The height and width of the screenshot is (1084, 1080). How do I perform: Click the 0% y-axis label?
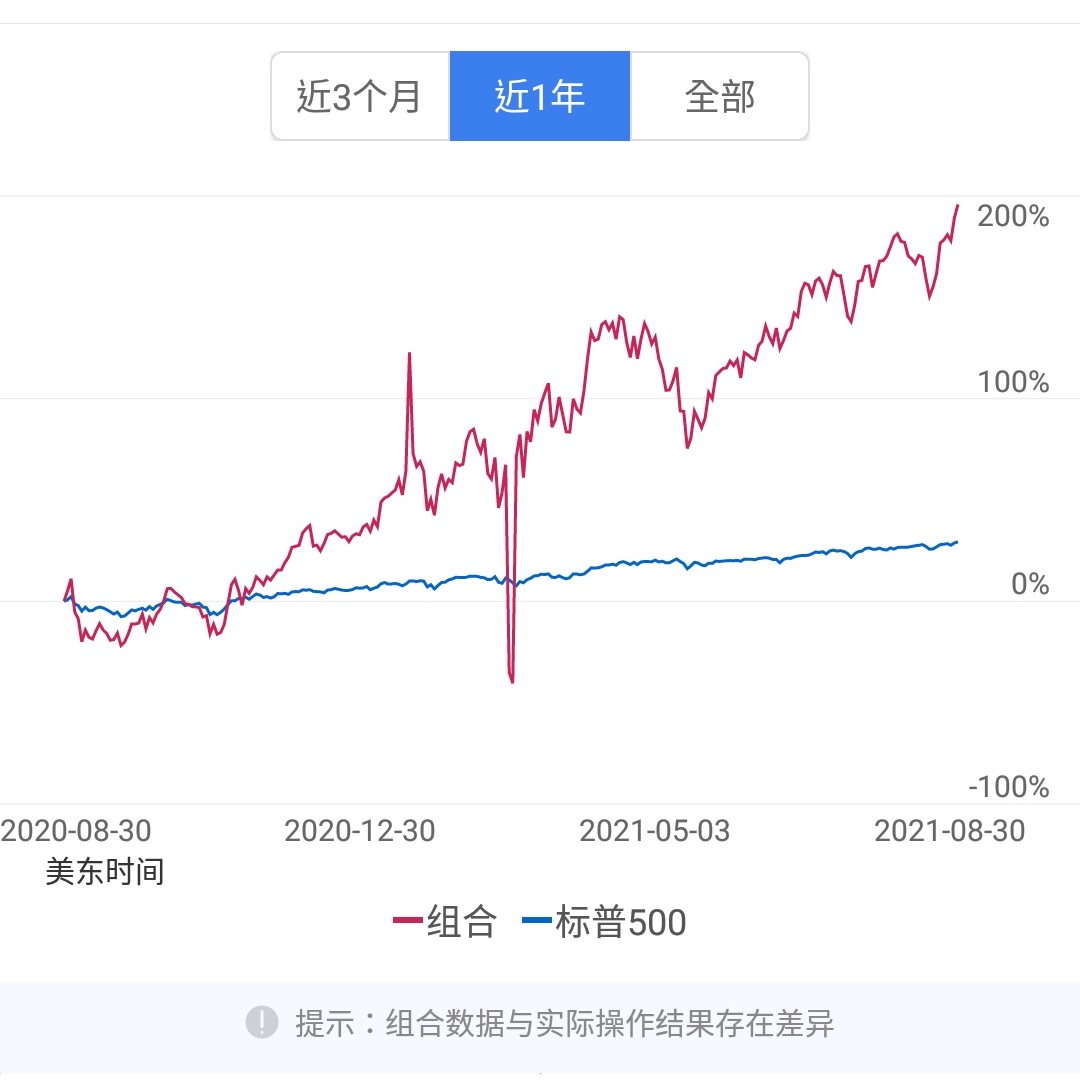(1030, 584)
